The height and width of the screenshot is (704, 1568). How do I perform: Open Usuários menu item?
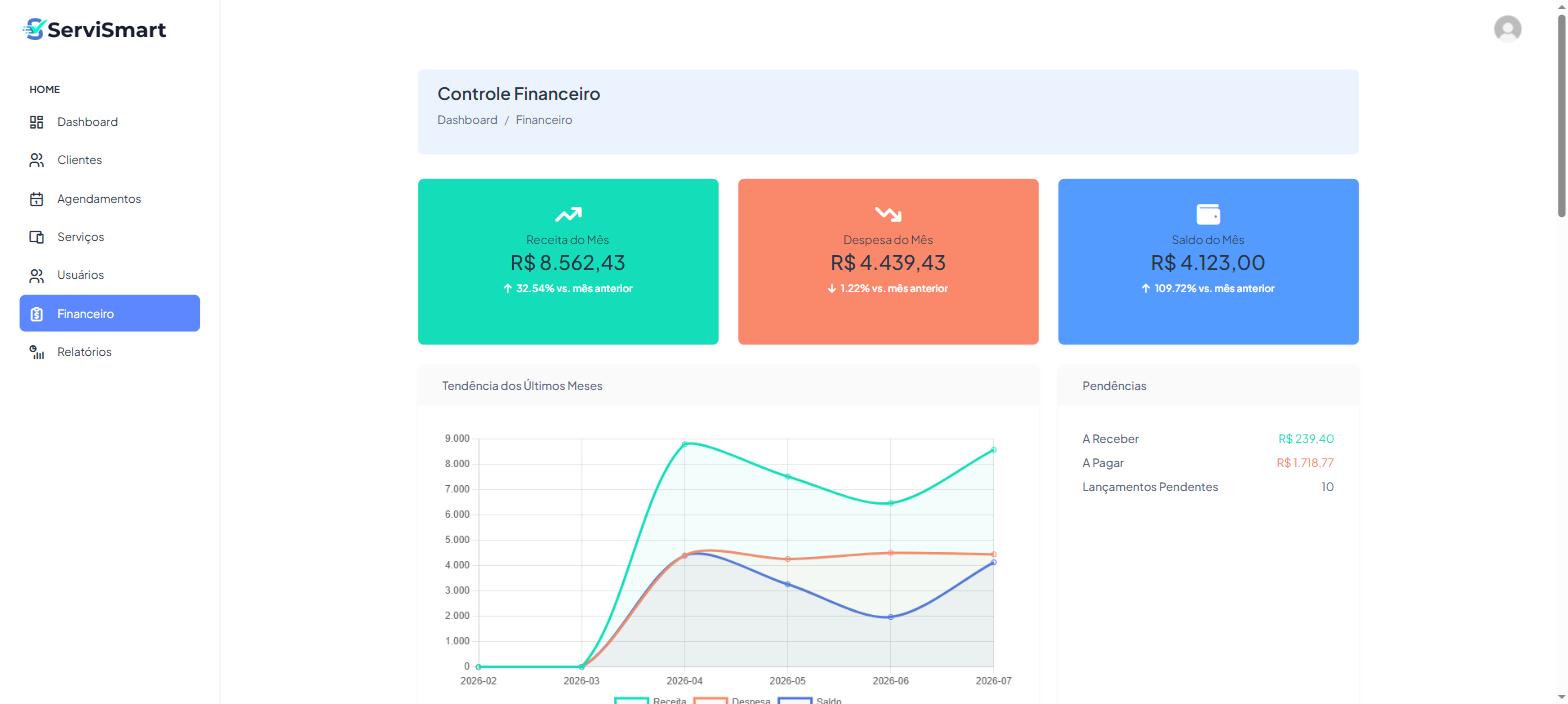[x=110, y=275]
